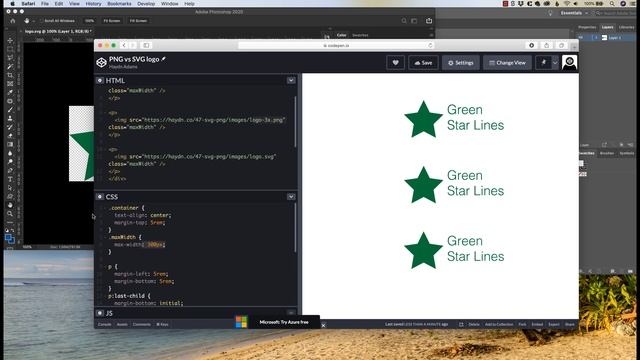The image size is (640, 360).
Task: Click the Save button in CodePen
Action: coord(423,63)
